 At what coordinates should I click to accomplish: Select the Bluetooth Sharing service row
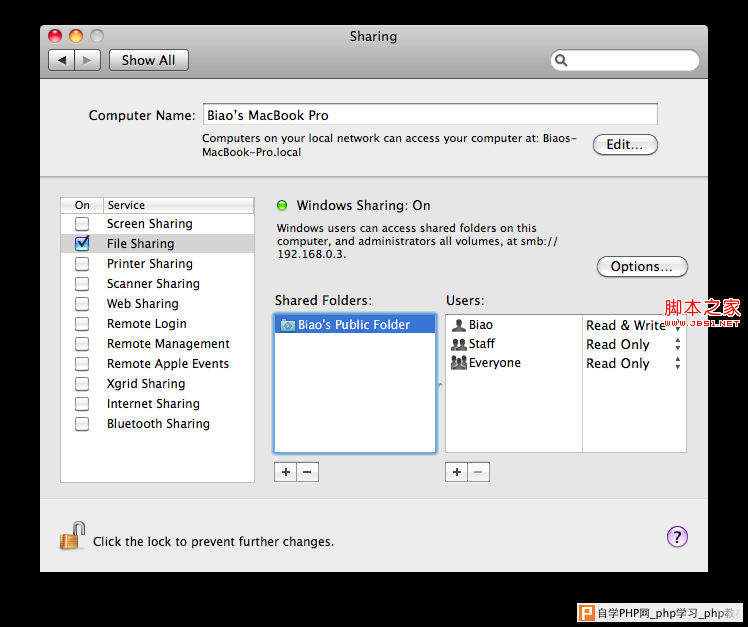click(157, 424)
